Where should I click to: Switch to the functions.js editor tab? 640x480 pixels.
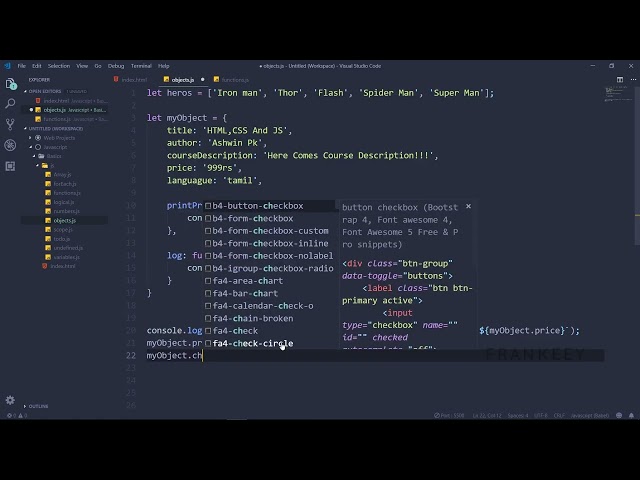[231, 80]
